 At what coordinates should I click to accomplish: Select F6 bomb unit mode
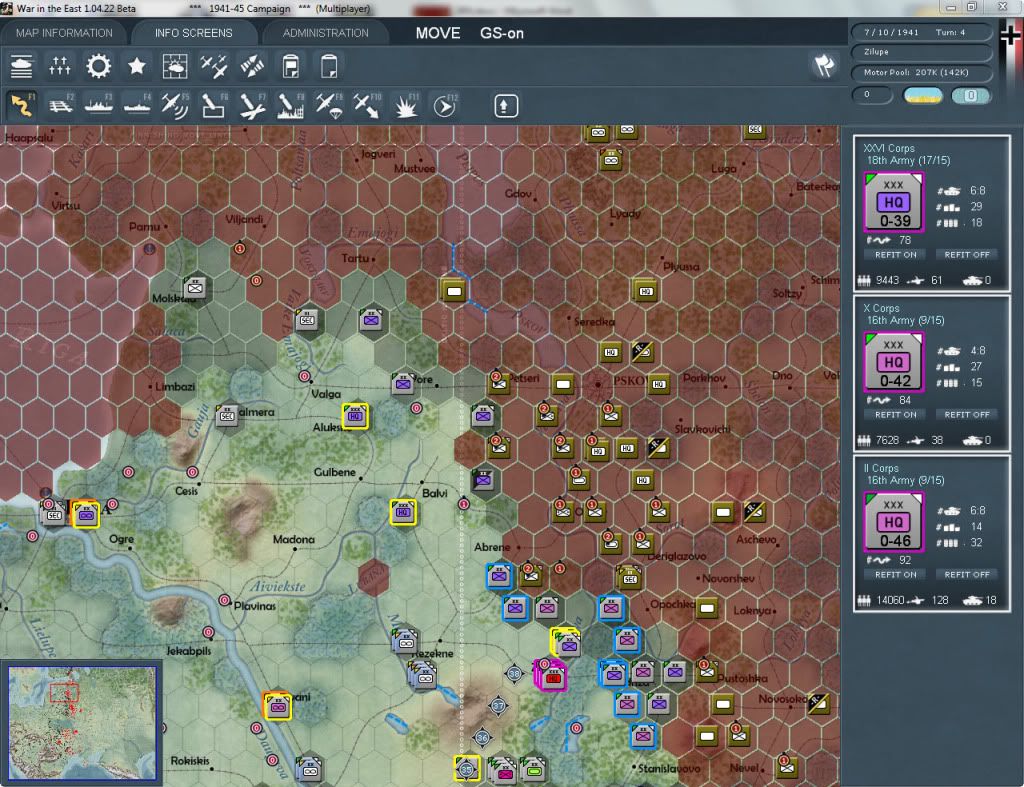tap(214, 105)
